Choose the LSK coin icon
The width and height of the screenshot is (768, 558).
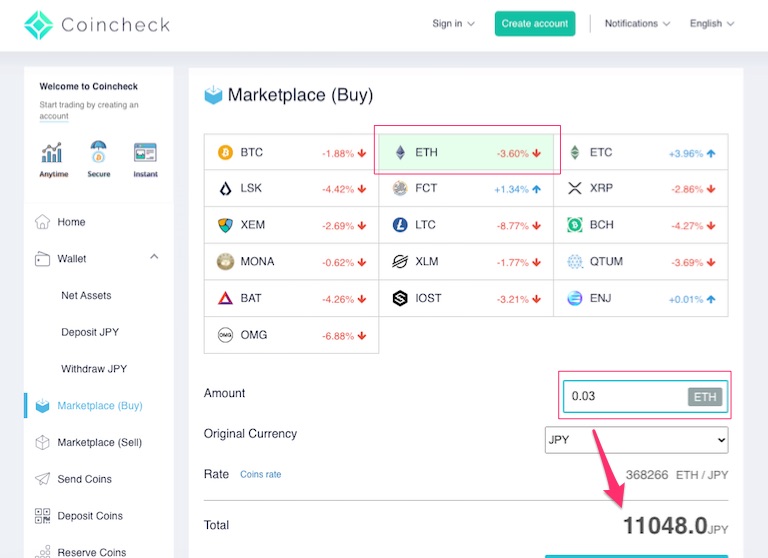point(225,188)
